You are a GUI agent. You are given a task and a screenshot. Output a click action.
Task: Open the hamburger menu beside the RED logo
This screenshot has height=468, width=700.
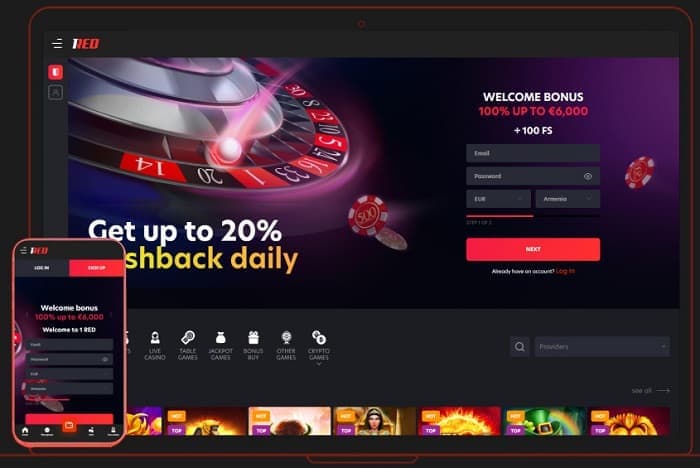click(57, 43)
